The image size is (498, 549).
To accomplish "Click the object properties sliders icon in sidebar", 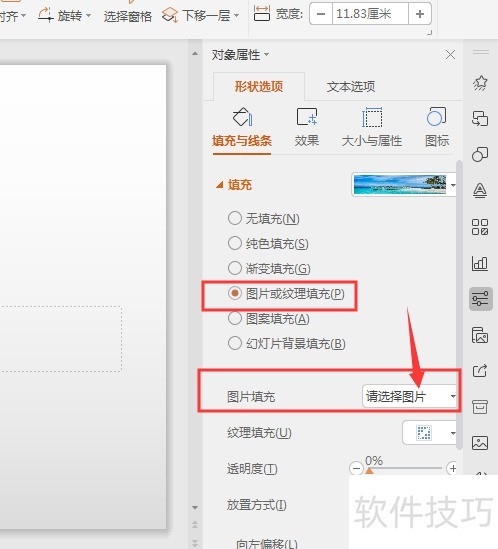I will [480, 299].
